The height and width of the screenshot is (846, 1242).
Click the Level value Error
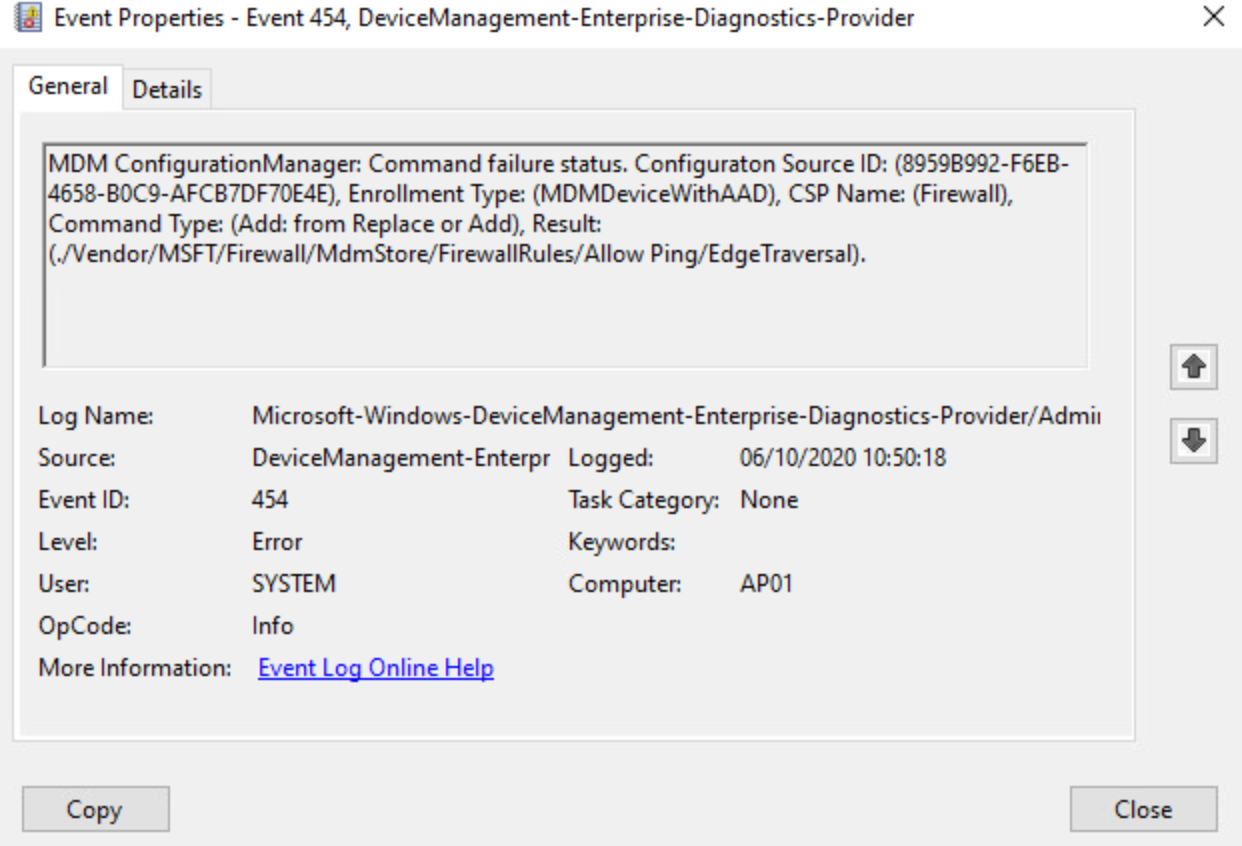(277, 542)
